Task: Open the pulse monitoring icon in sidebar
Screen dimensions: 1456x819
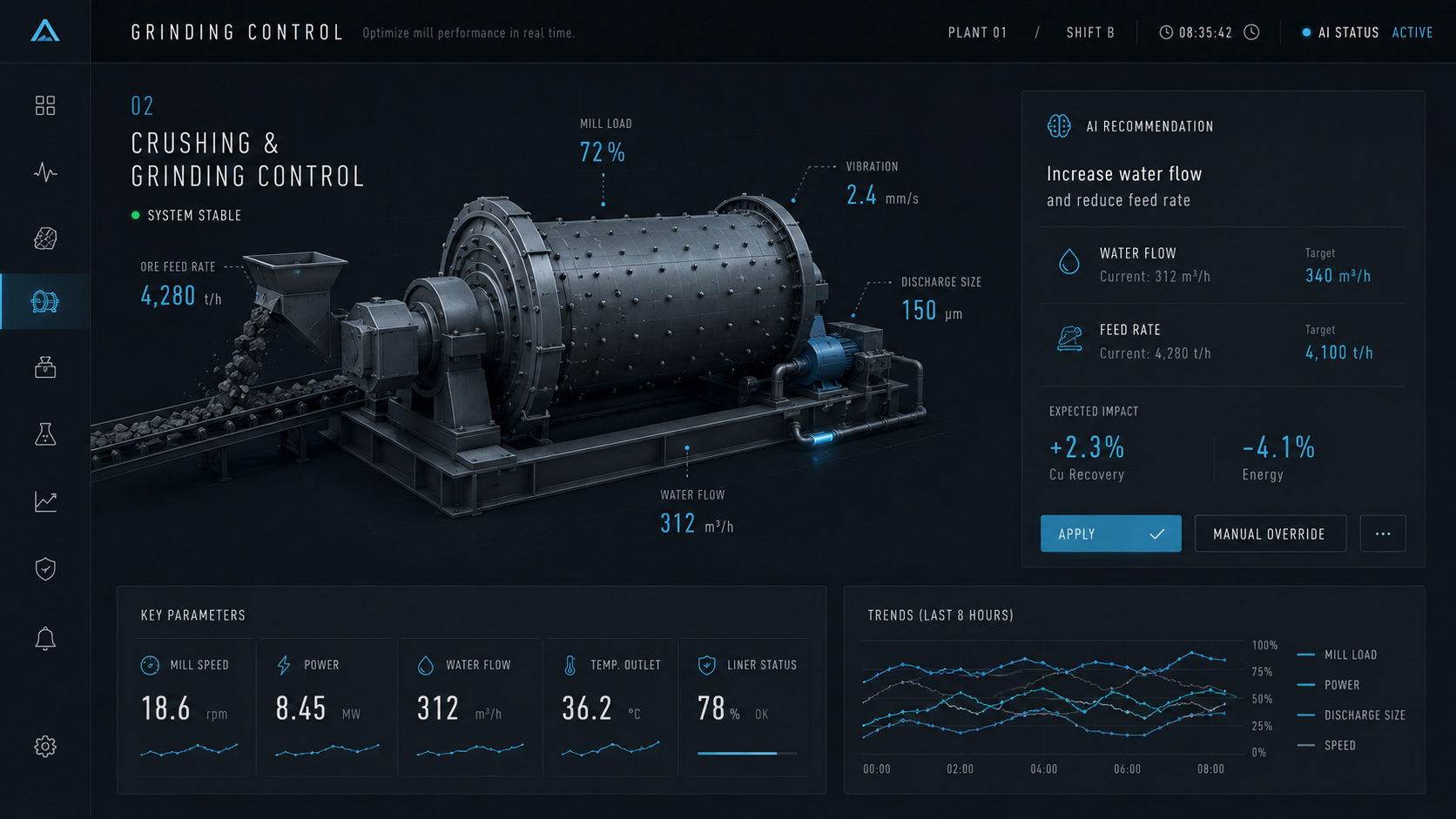Action: [x=45, y=171]
